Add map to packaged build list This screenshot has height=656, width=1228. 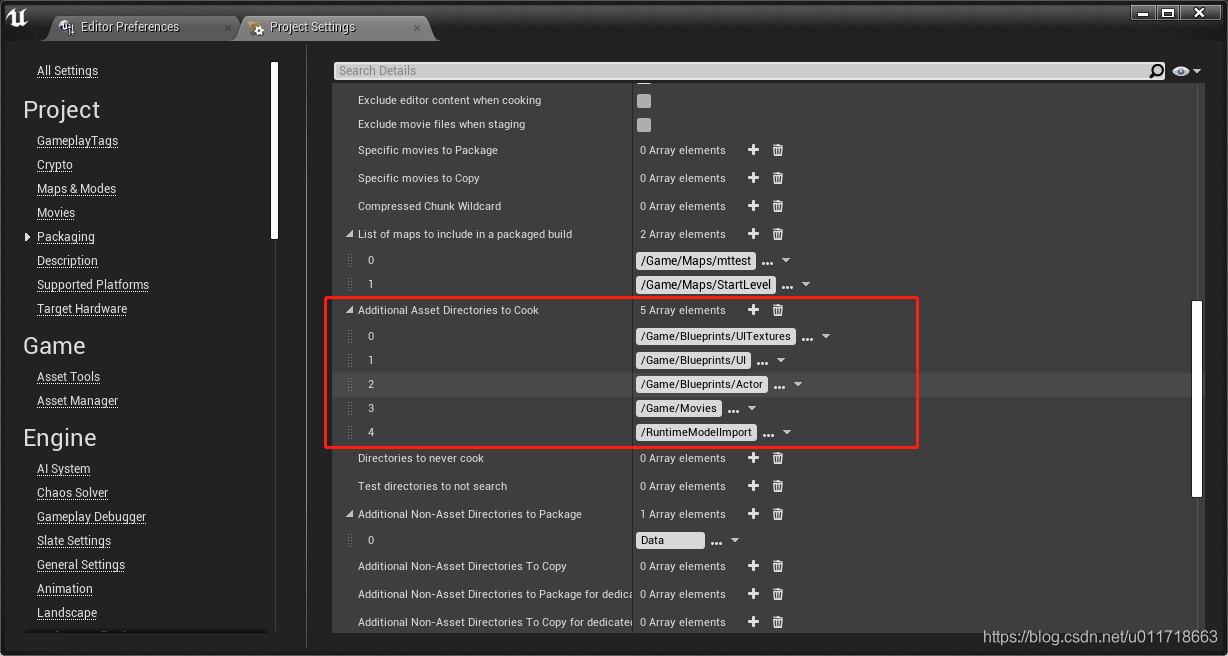754,234
